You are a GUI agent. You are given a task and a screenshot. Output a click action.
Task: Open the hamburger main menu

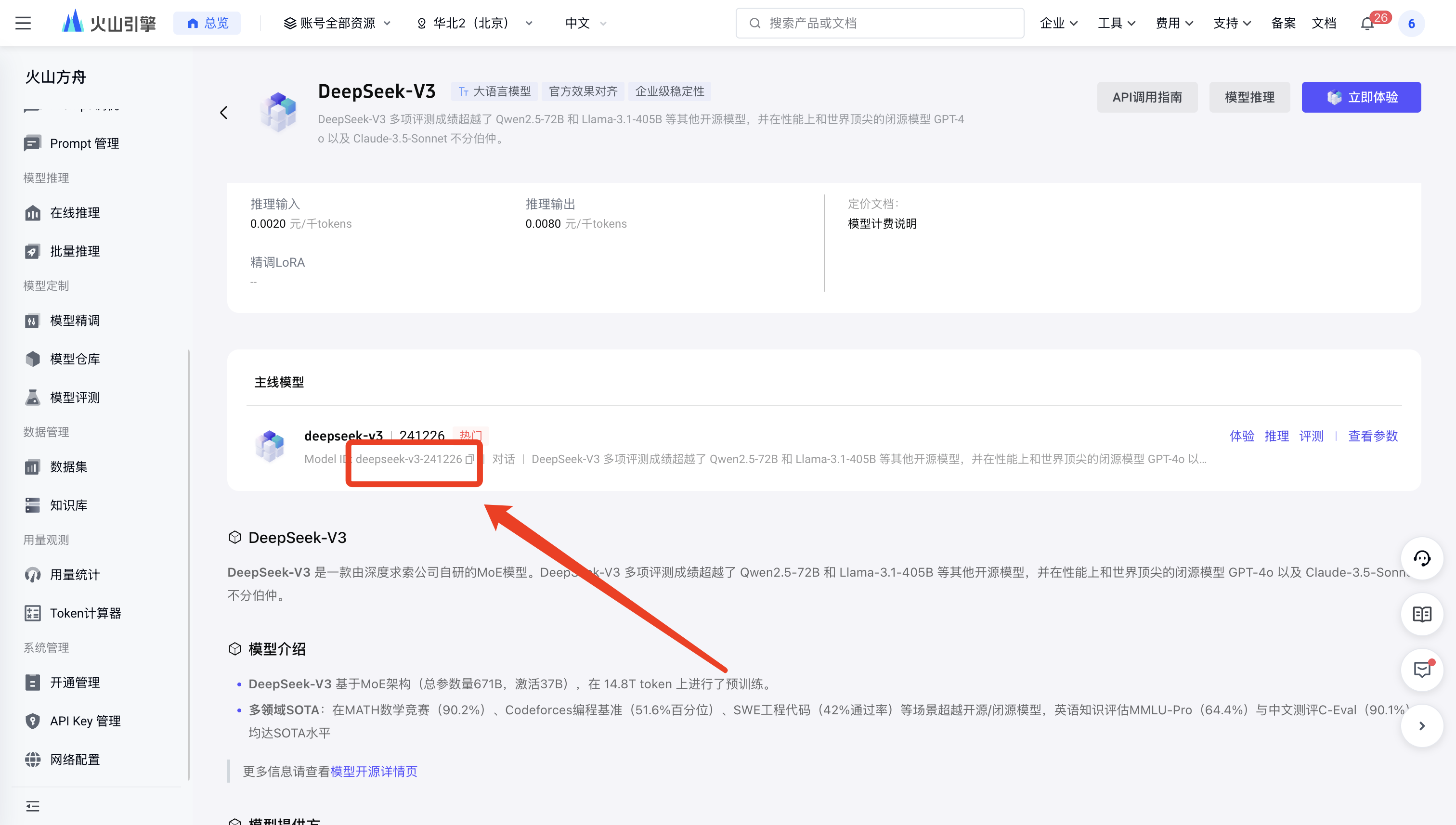point(23,23)
